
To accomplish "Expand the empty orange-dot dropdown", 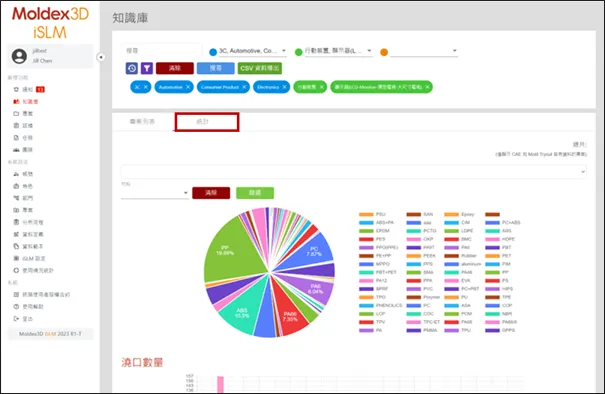I will pyautogui.click(x=424, y=51).
